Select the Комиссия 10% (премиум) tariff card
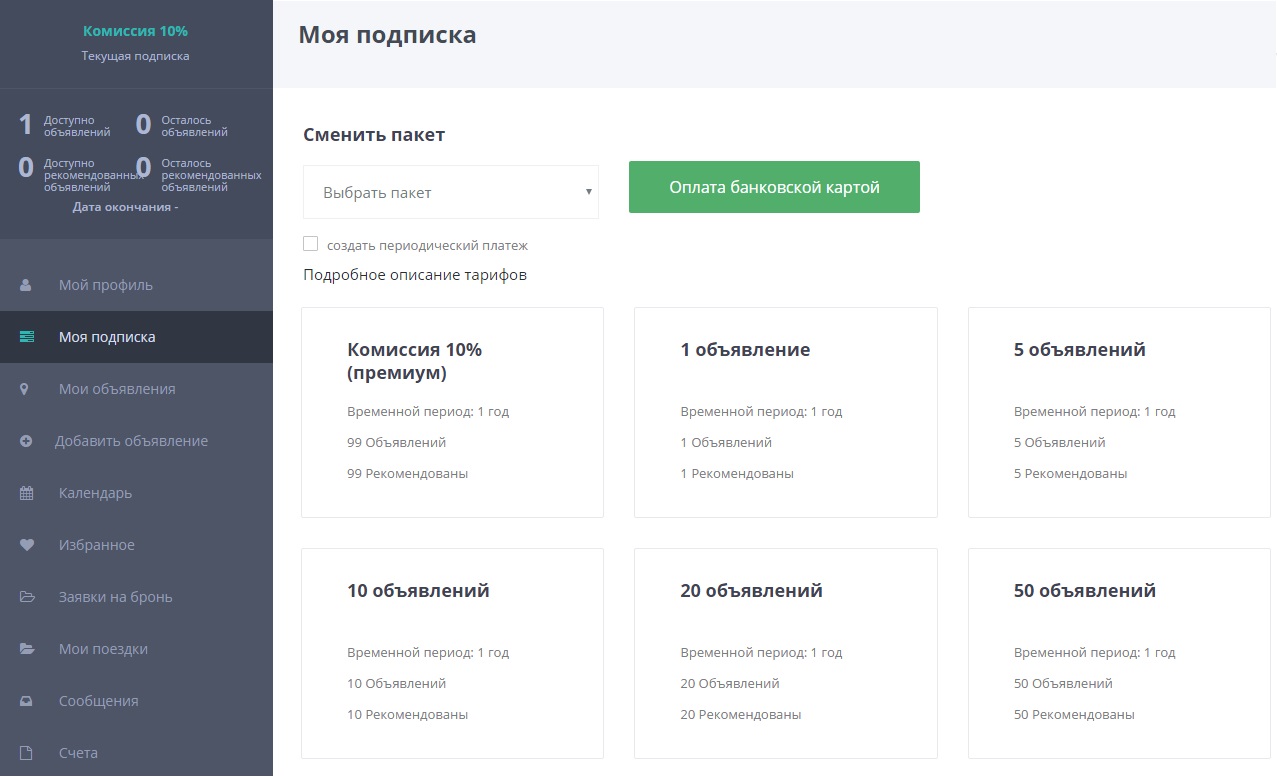This screenshot has width=1277, height=777. point(452,412)
